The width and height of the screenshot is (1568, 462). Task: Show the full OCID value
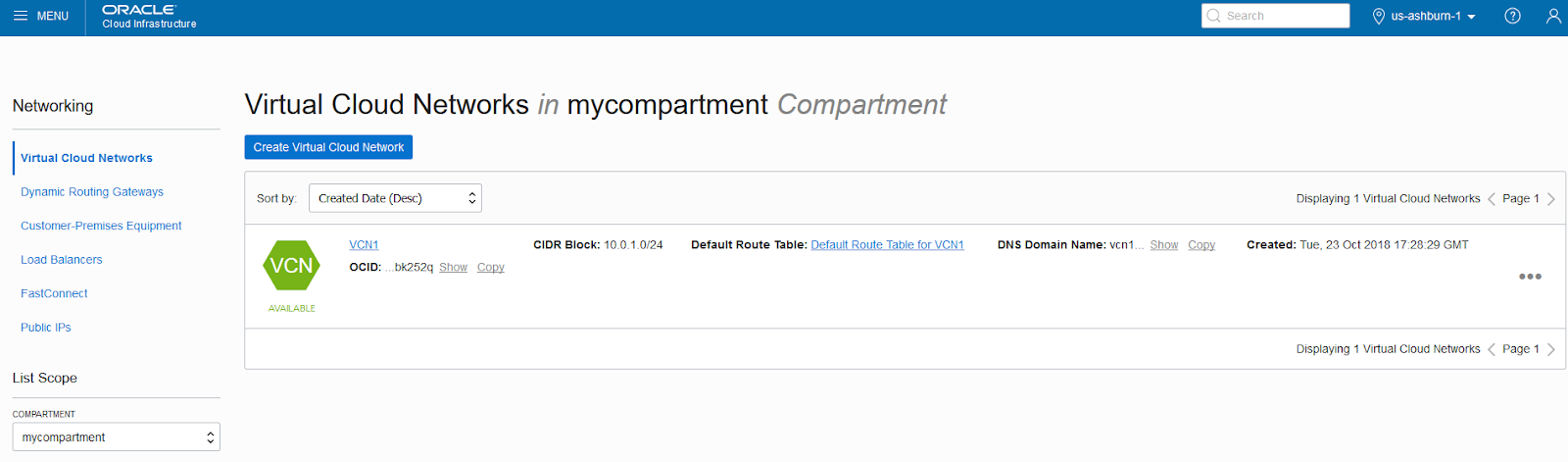click(x=453, y=268)
